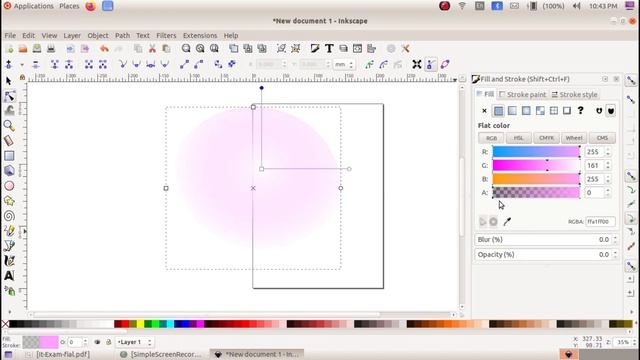The image size is (640, 360).
Task: Choose Swatch fill type
Action: point(567,111)
